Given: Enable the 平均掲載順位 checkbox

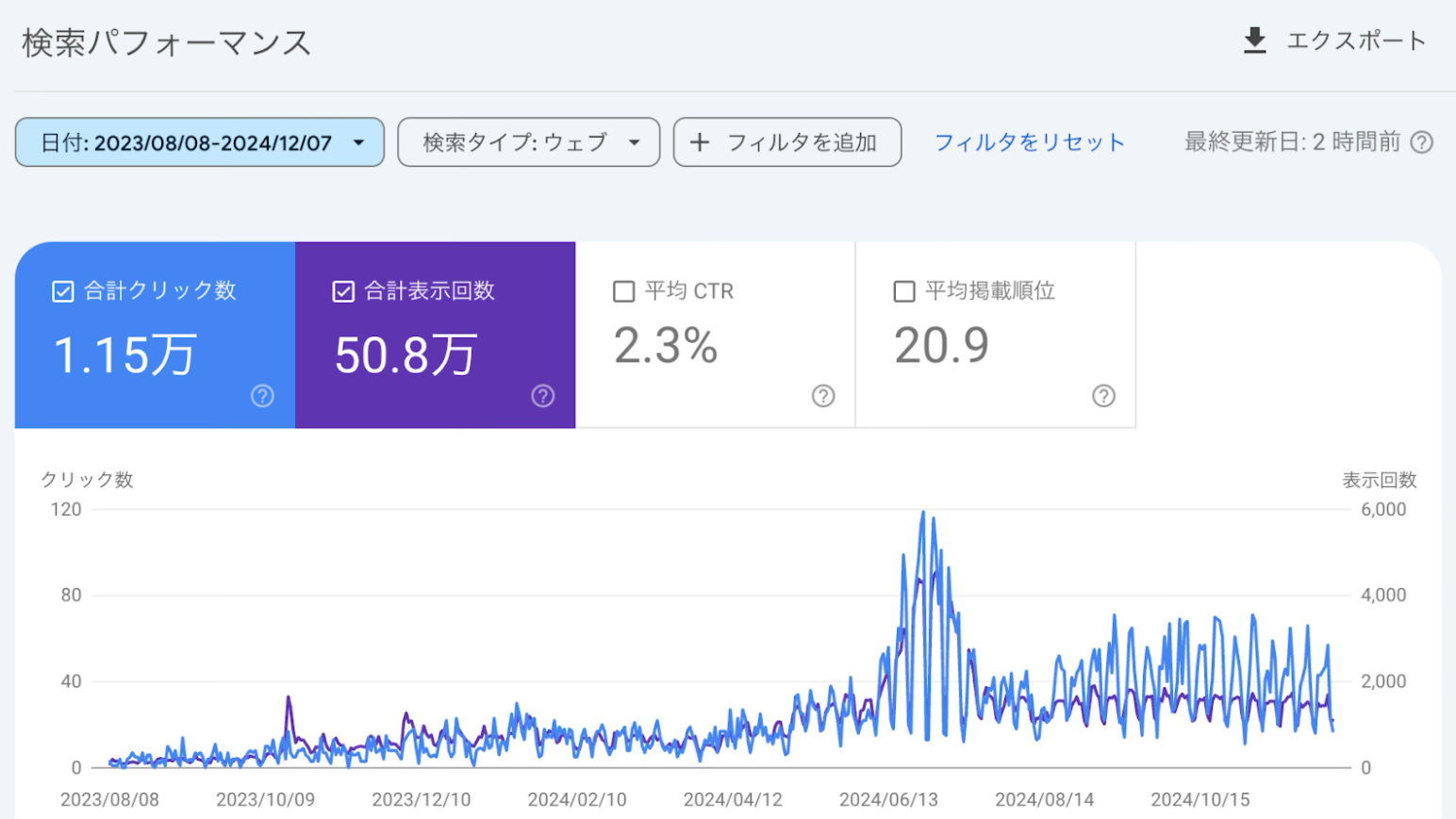Looking at the screenshot, I should [x=903, y=291].
